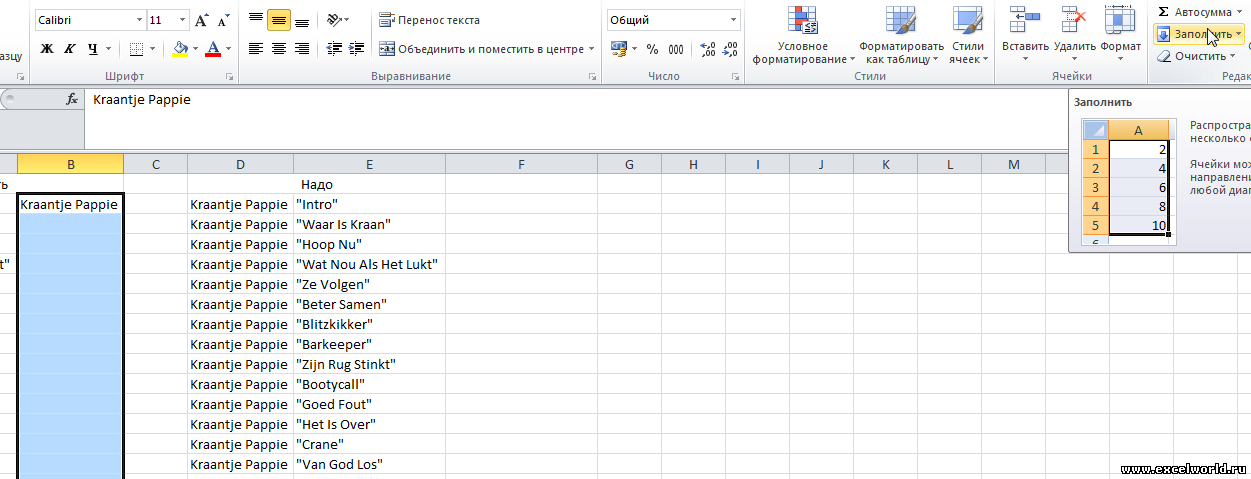Increase decimal places
This screenshot has height=479, width=1251.
[x=708, y=48]
